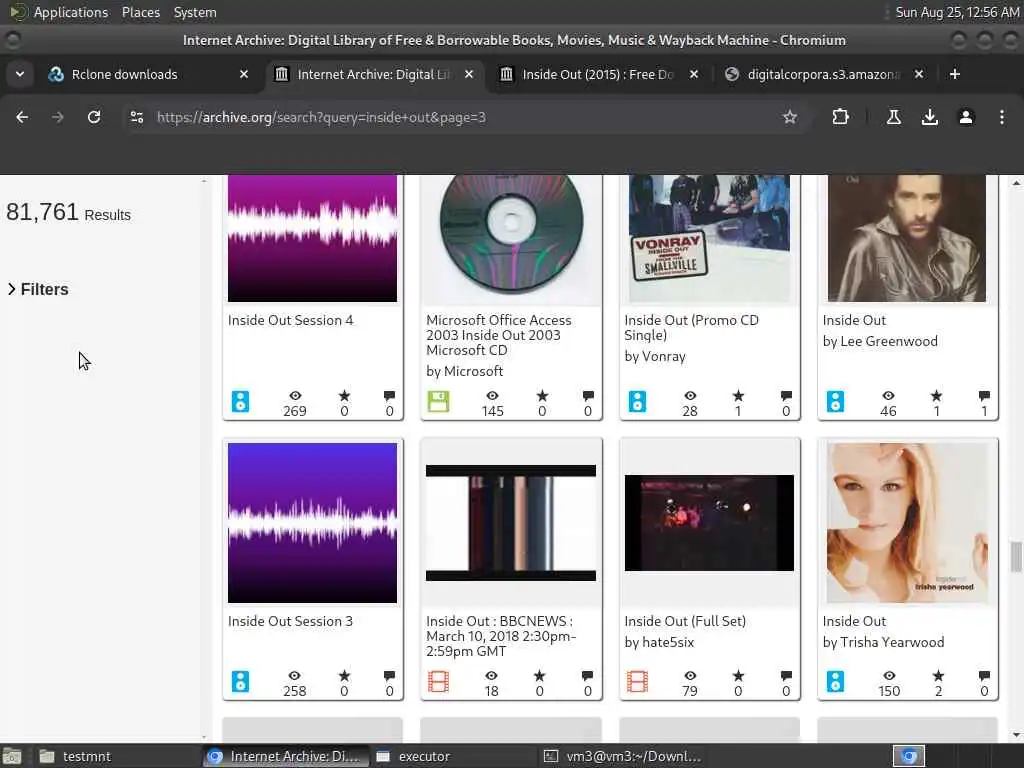The height and width of the screenshot is (768, 1024).
Task: Click the audio icon on Session 4 card
Action: 240,401
